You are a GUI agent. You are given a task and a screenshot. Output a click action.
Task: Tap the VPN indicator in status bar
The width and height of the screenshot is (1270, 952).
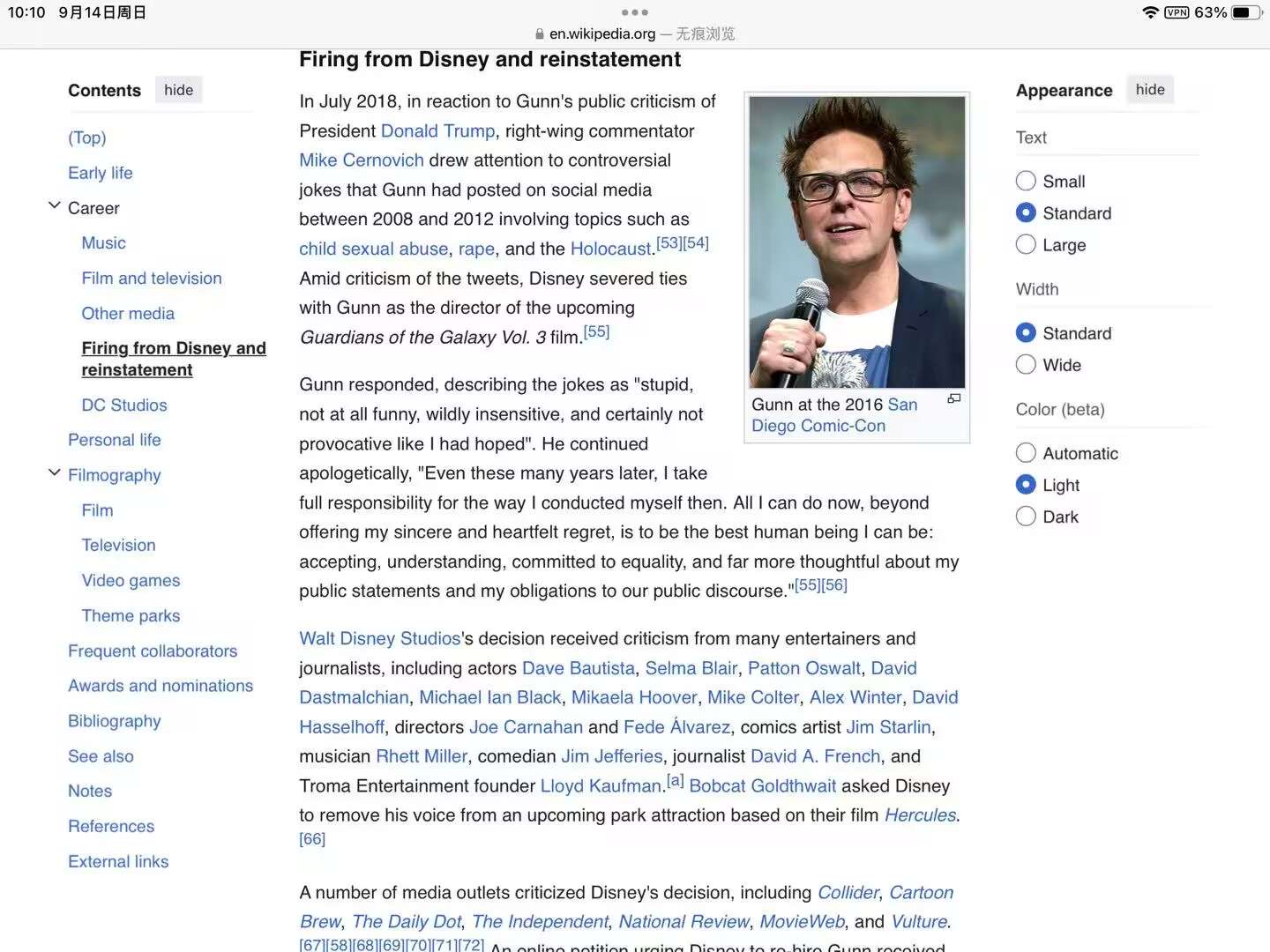pyautogui.click(x=1177, y=12)
